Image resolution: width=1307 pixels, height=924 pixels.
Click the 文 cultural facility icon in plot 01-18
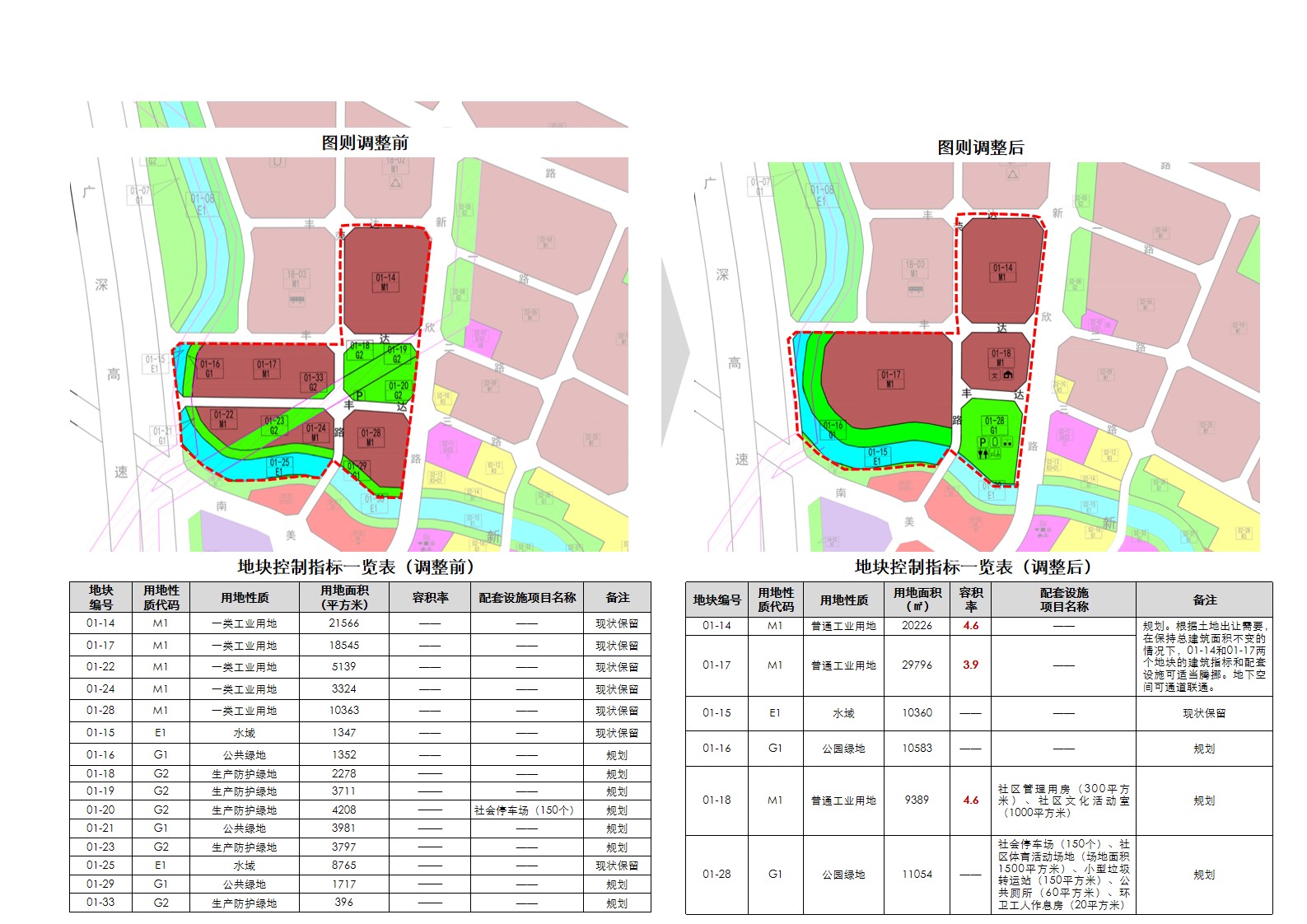click(994, 376)
